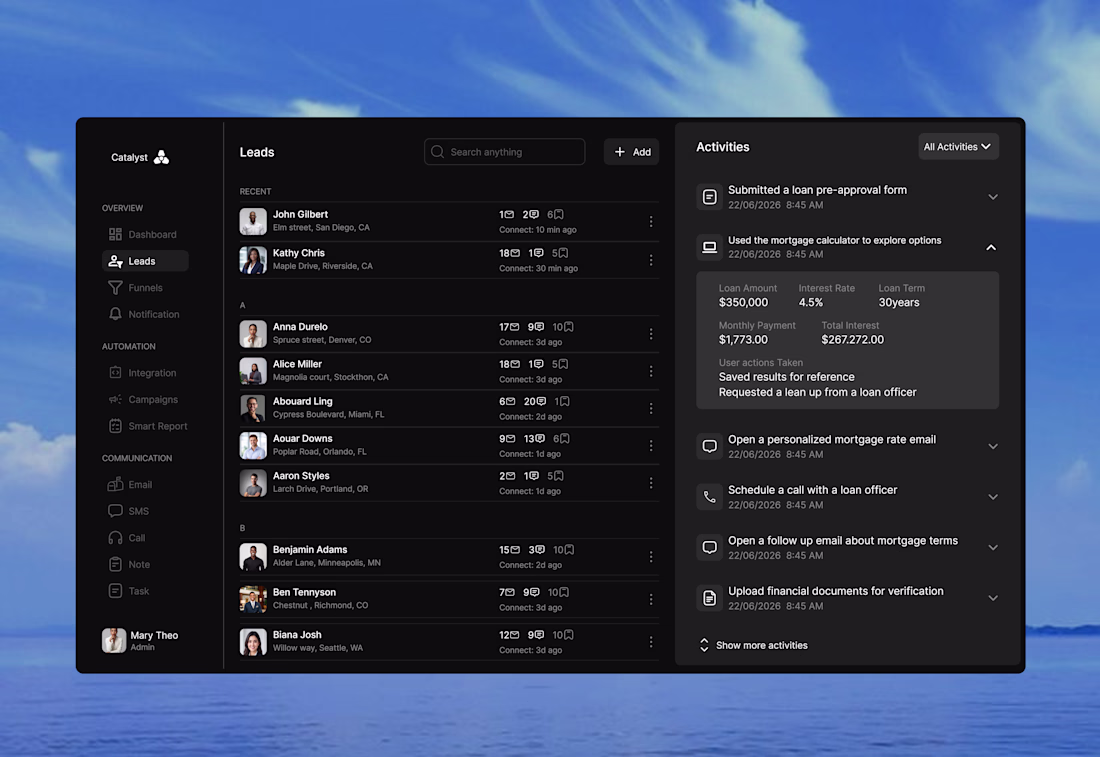This screenshot has height=757, width=1100.
Task: Click Ben Tennyson's profile photo
Action: (253, 599)
